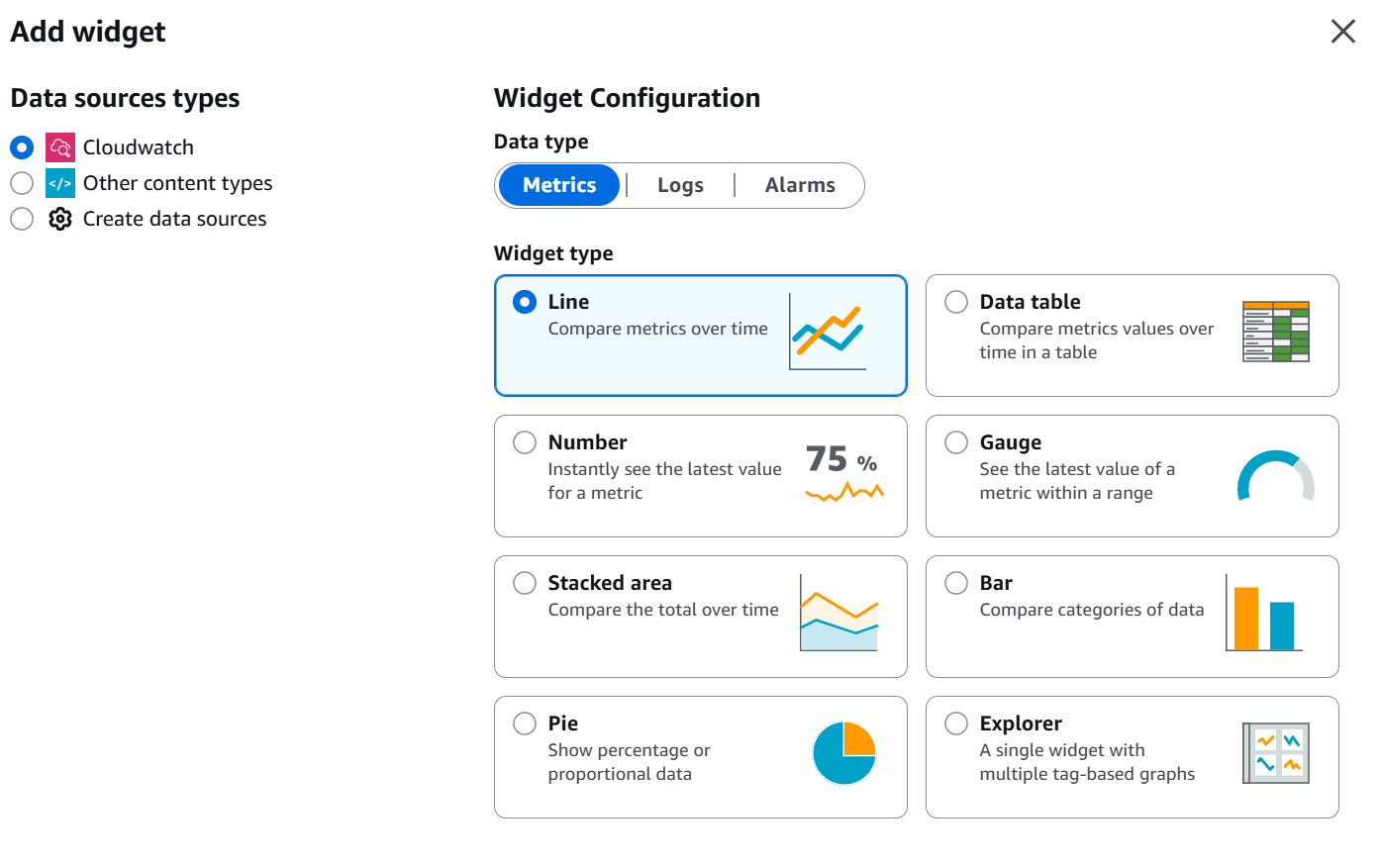Switch to the Alarms data type tab
1381x868 pixels.
(x=800, y=184)
